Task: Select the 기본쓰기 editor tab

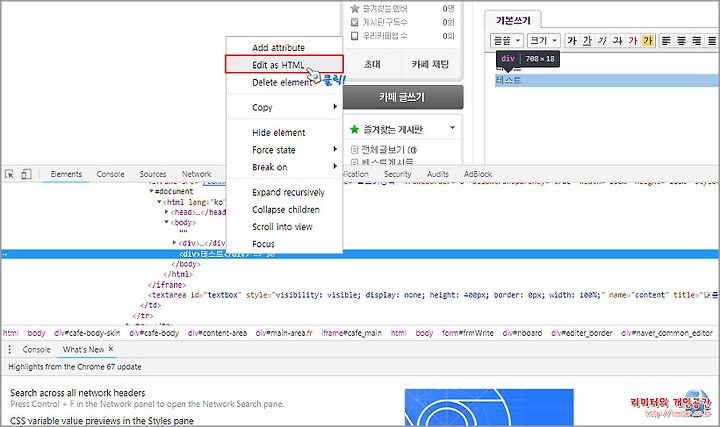Action: 513,20
